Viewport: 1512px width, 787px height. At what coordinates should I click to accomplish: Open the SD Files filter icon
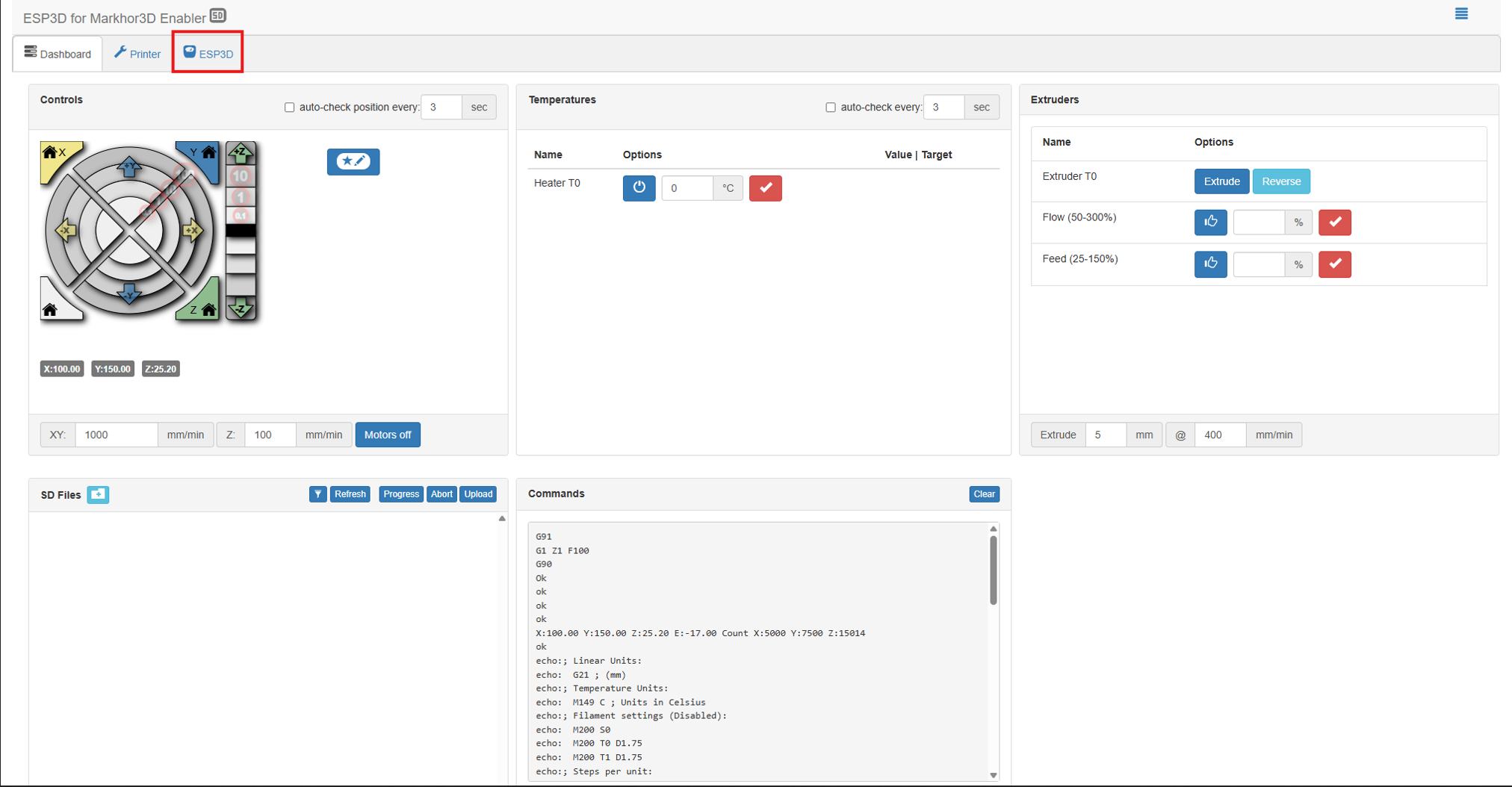pos(317,494)
